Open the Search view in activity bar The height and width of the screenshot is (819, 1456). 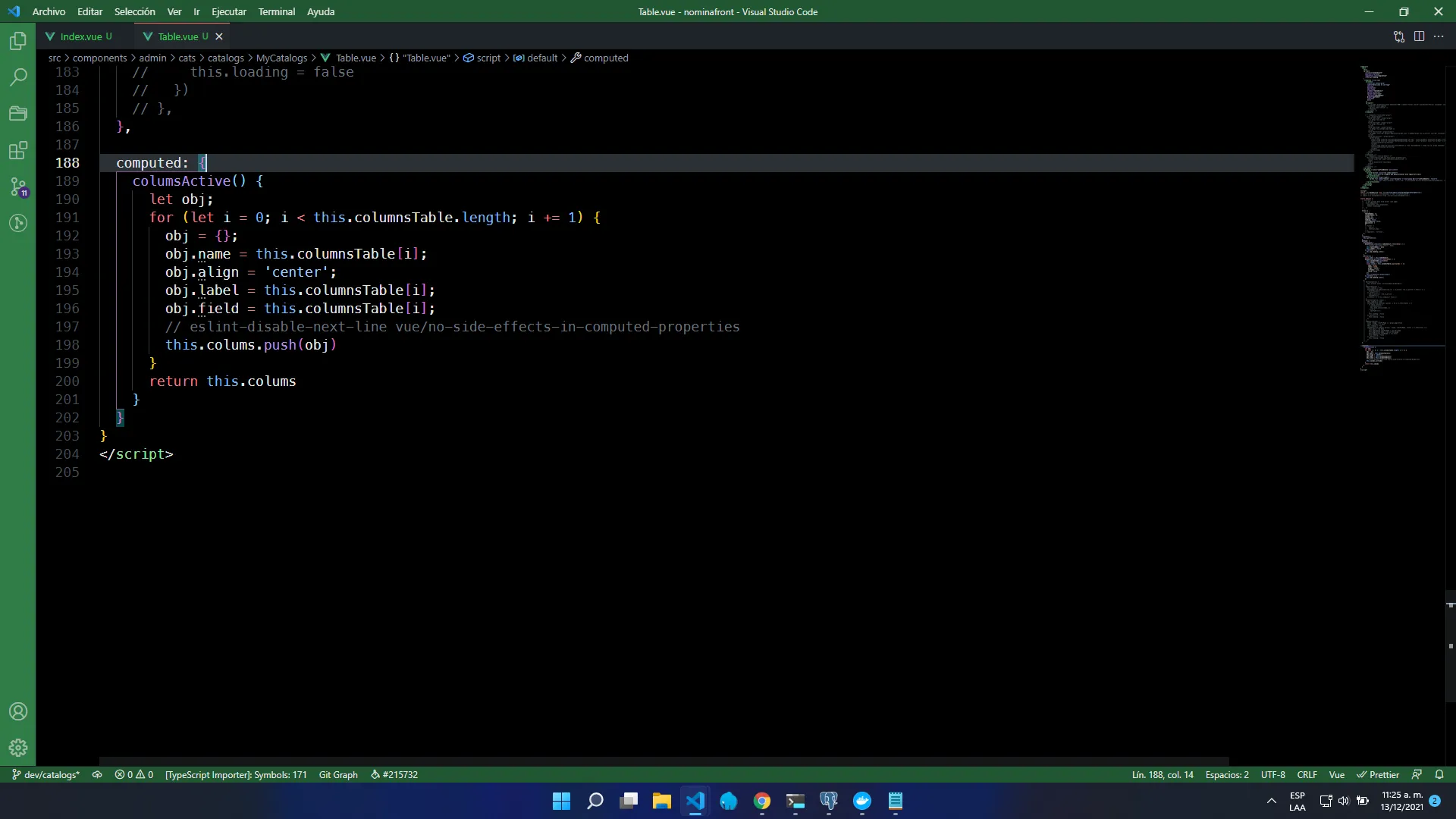click(x=18, y=77)
